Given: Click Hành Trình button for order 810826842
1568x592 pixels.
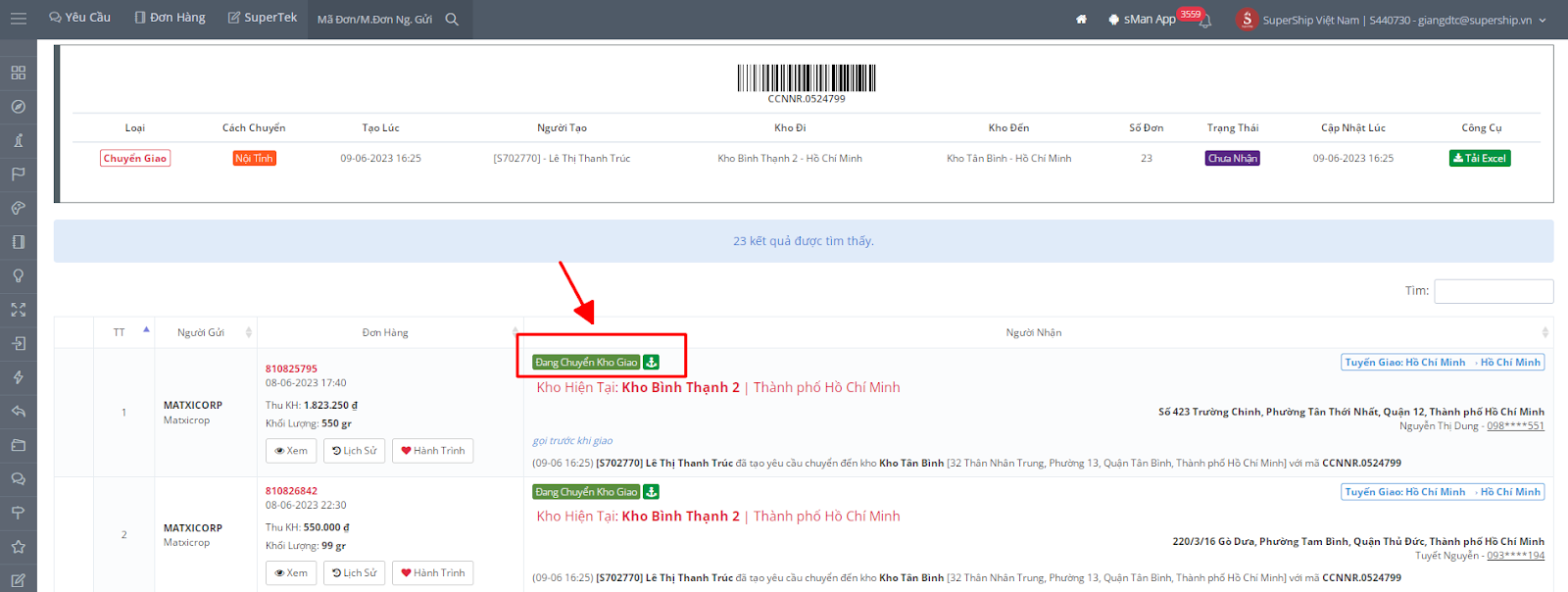Looking at the screenshot, I should 433,572.
